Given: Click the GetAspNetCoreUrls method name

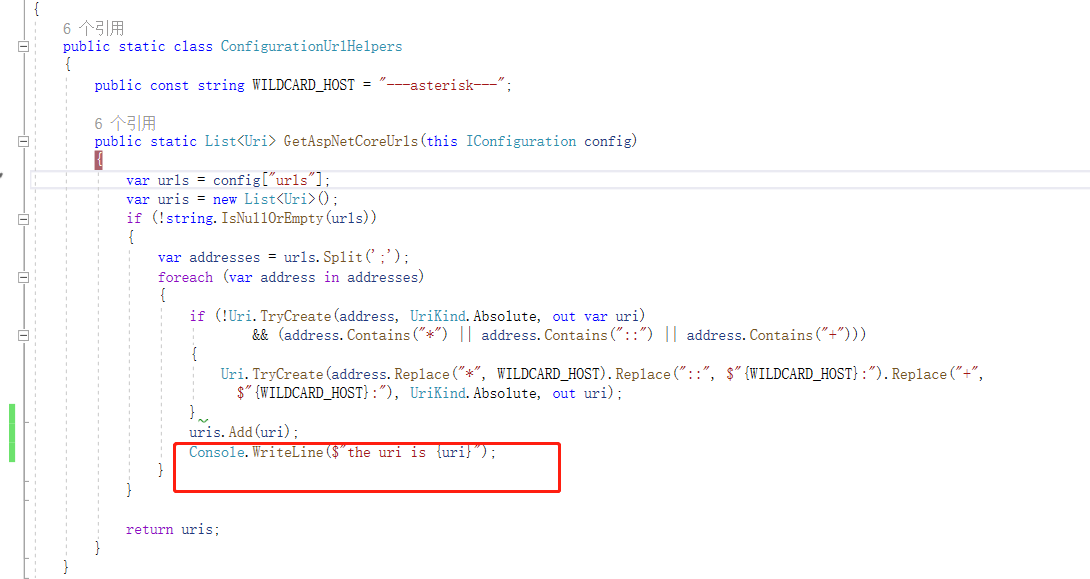Looking at the screenshot, I should click(351, 142).
